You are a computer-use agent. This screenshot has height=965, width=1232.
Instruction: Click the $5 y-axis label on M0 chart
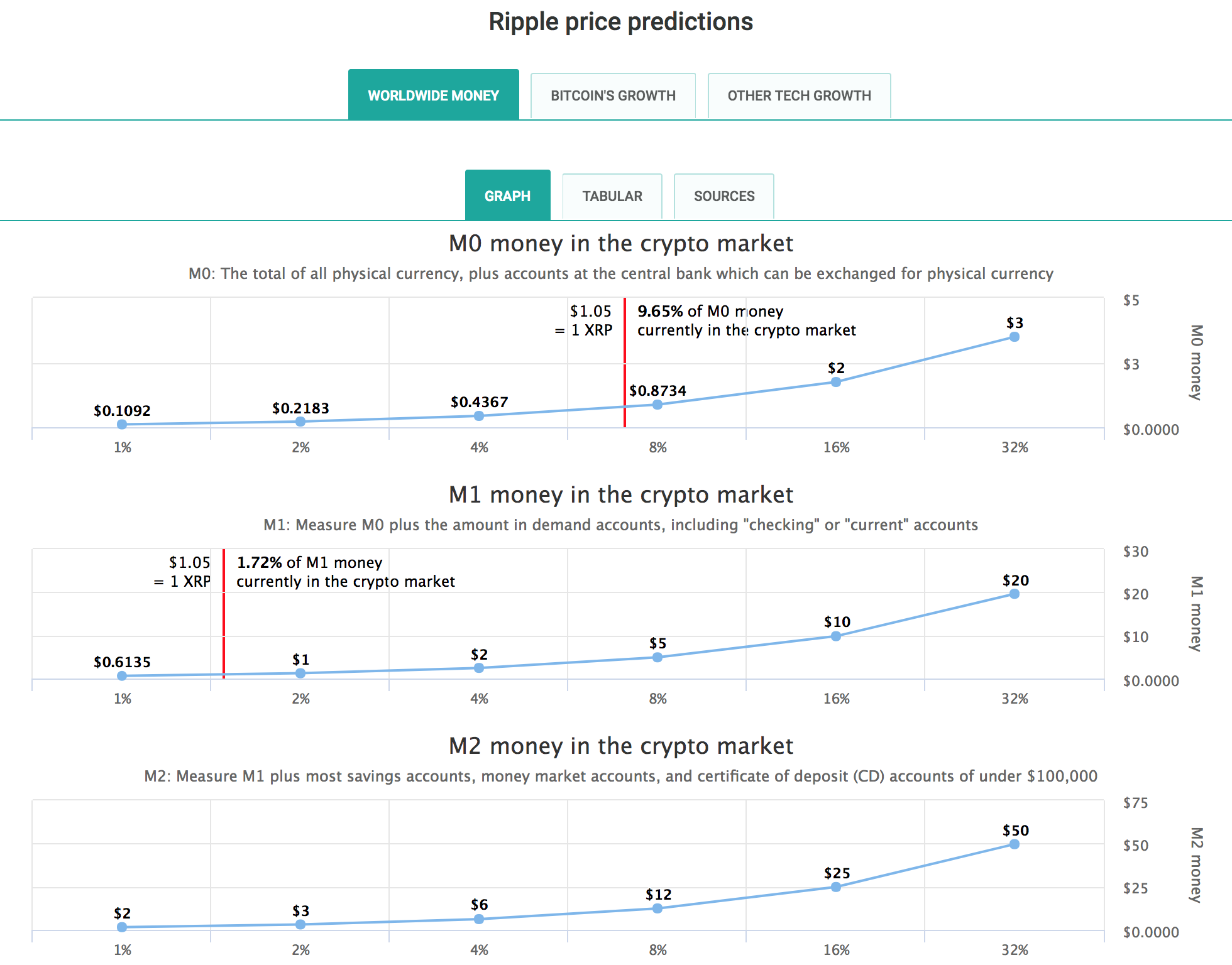coord(1131,300)
